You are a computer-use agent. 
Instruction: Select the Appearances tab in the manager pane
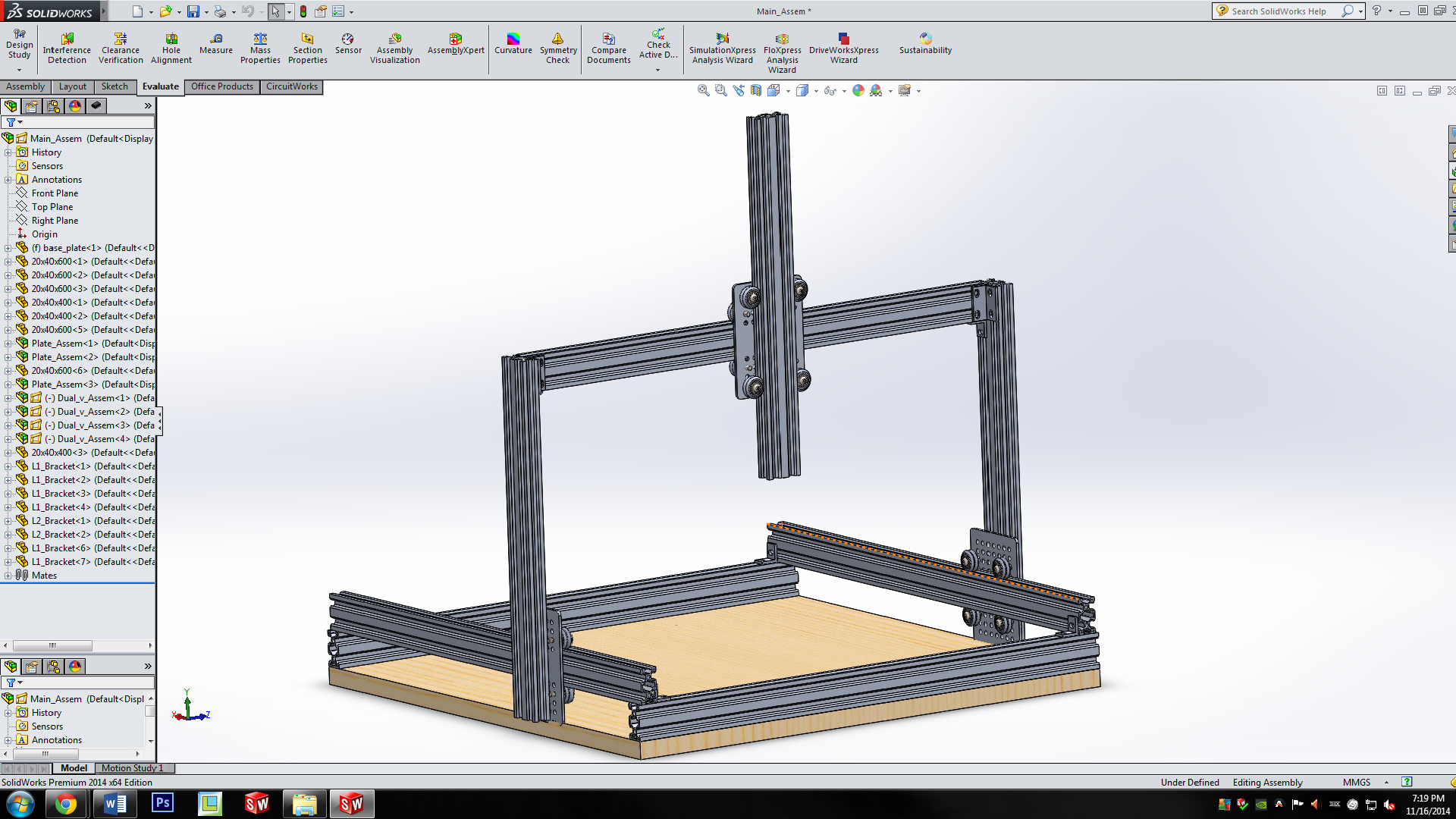74,106
